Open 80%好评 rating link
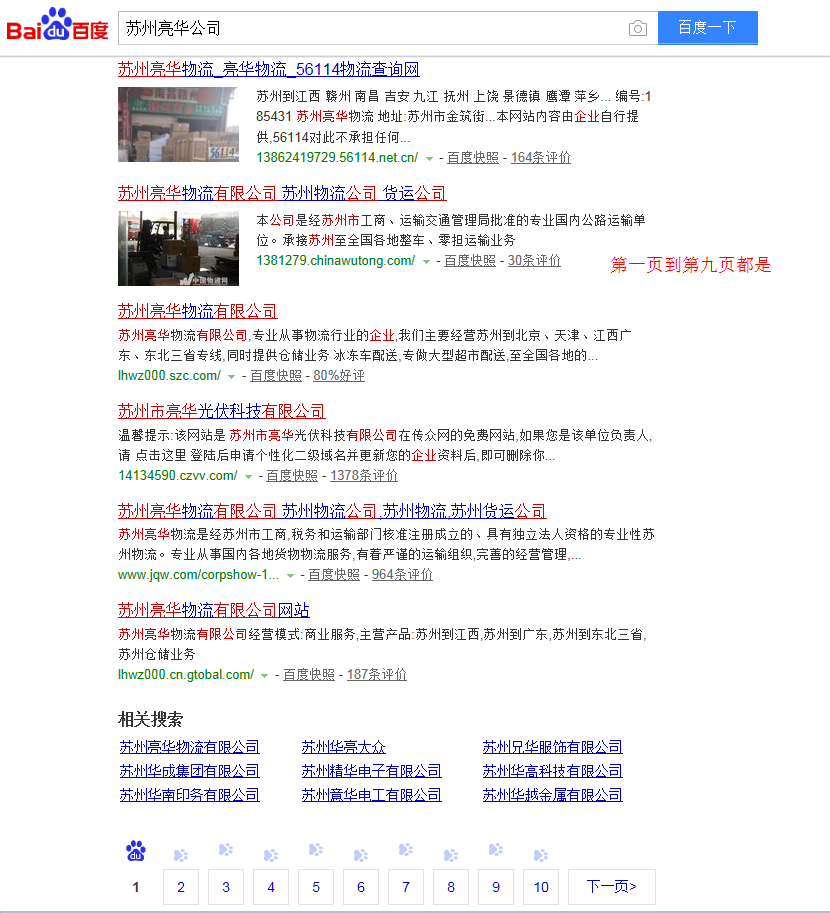The height and width of the screenshot is (913, 830). (339, 376)
